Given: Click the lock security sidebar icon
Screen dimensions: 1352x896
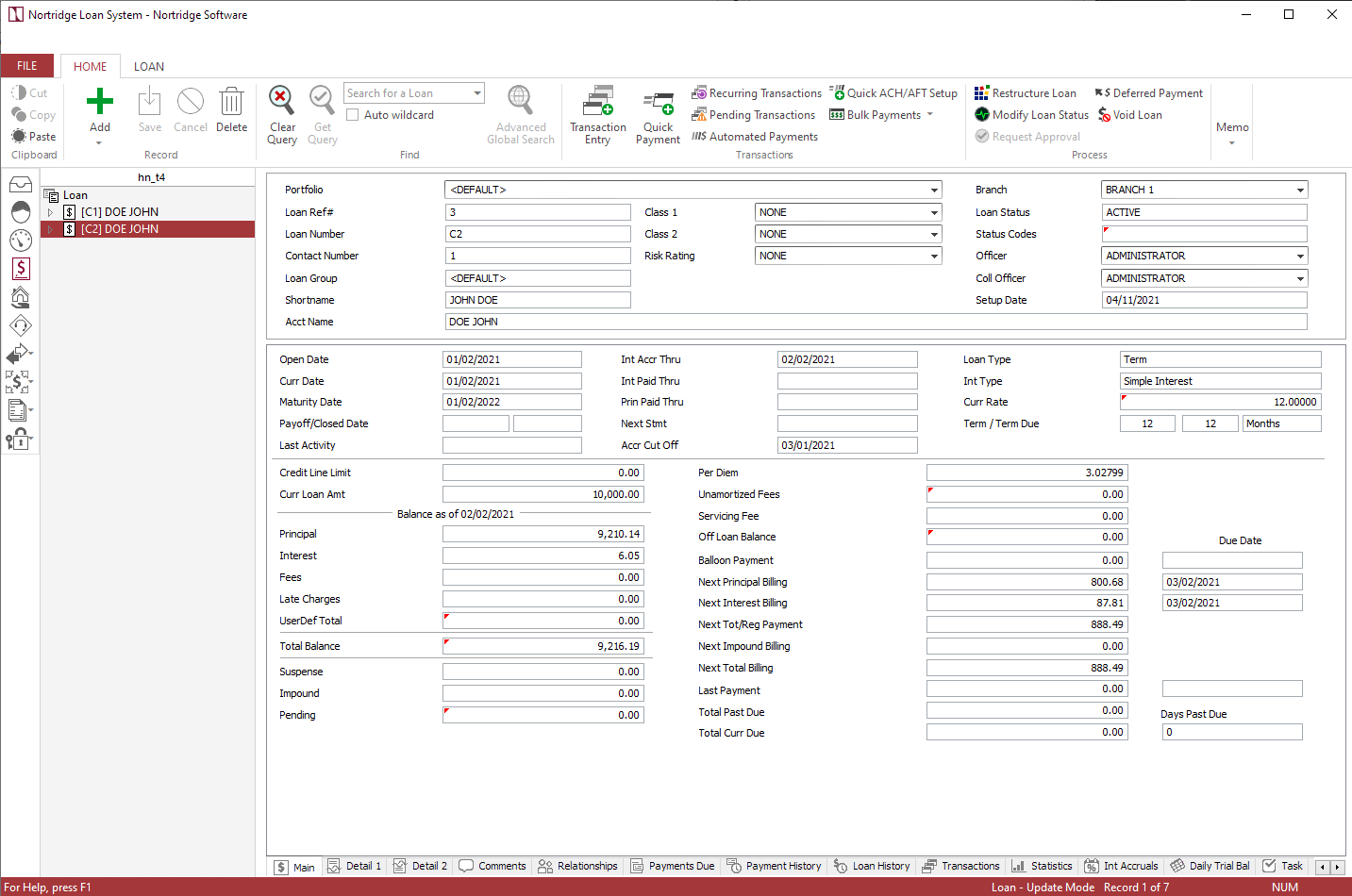Looking at the screenshot, I should click(19, 439).
